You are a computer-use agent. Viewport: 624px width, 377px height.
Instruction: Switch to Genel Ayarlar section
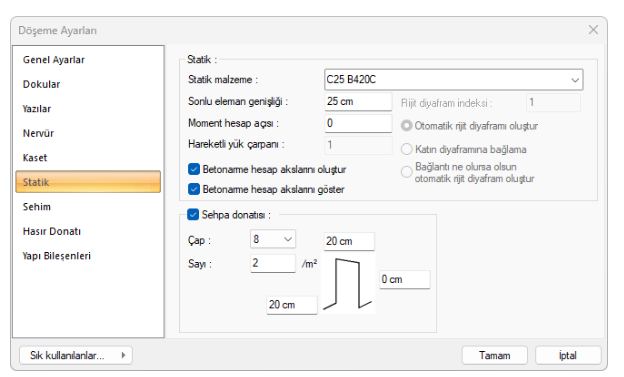pyautogui.click(x=54, y=60)
